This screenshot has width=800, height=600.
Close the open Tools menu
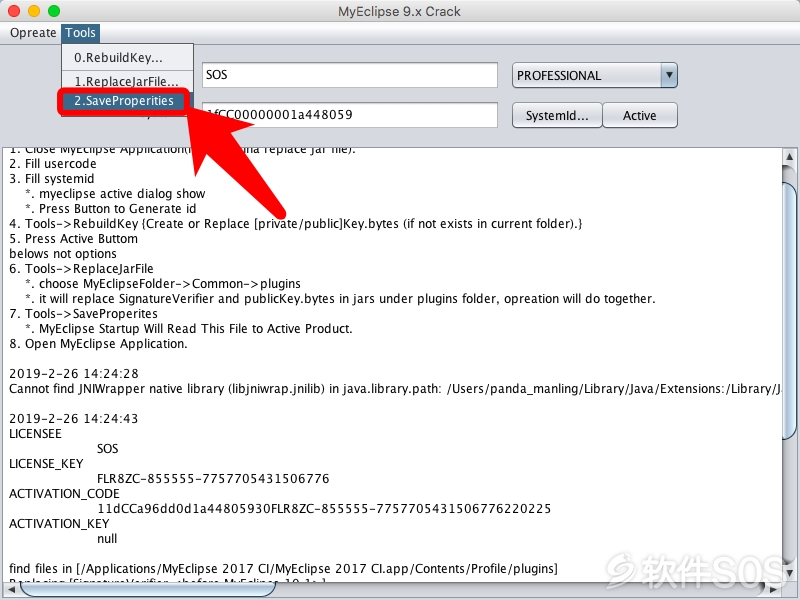(x=80, y=33)
